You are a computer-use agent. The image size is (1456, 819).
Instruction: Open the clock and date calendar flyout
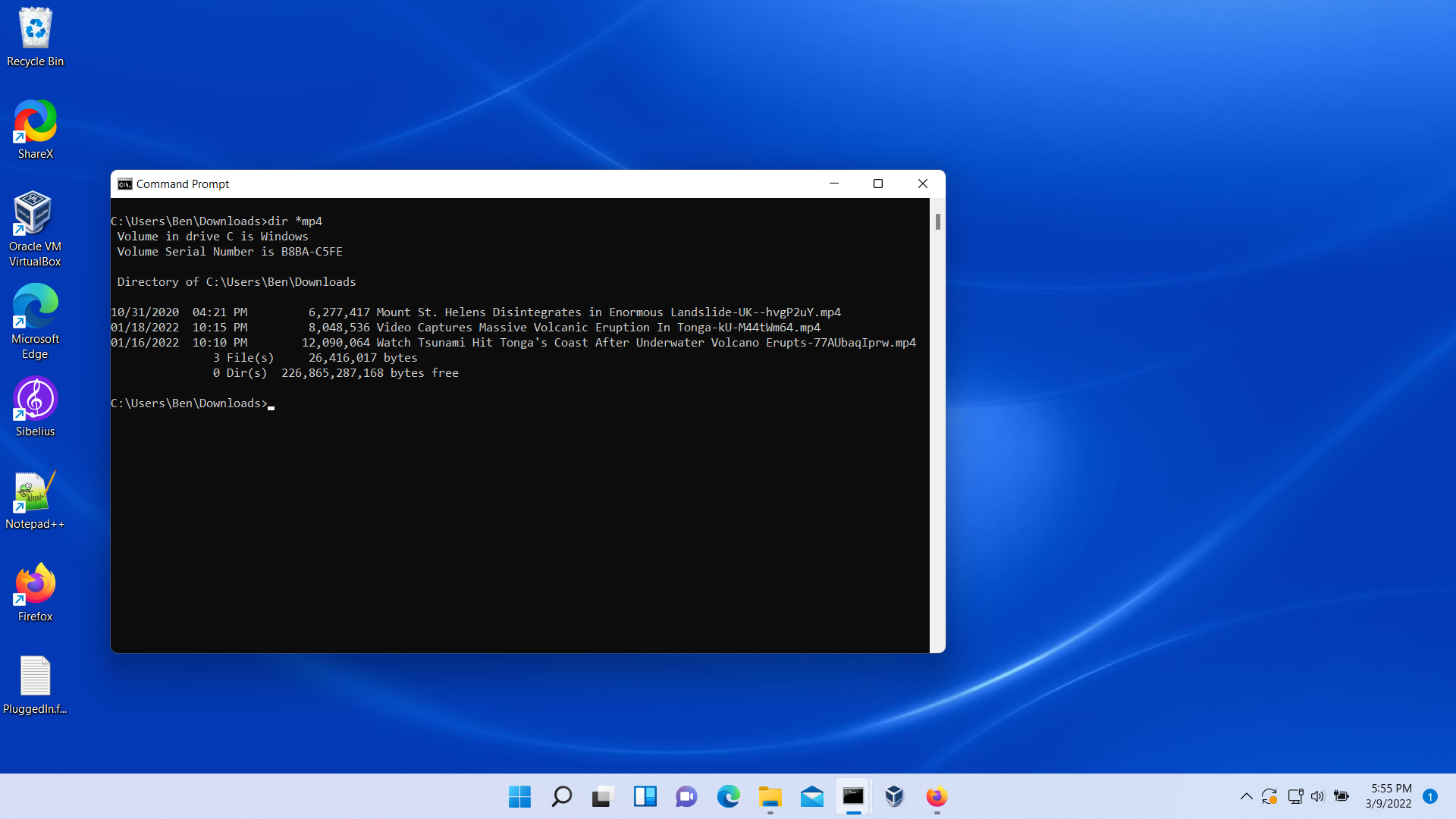(1390, 796)
